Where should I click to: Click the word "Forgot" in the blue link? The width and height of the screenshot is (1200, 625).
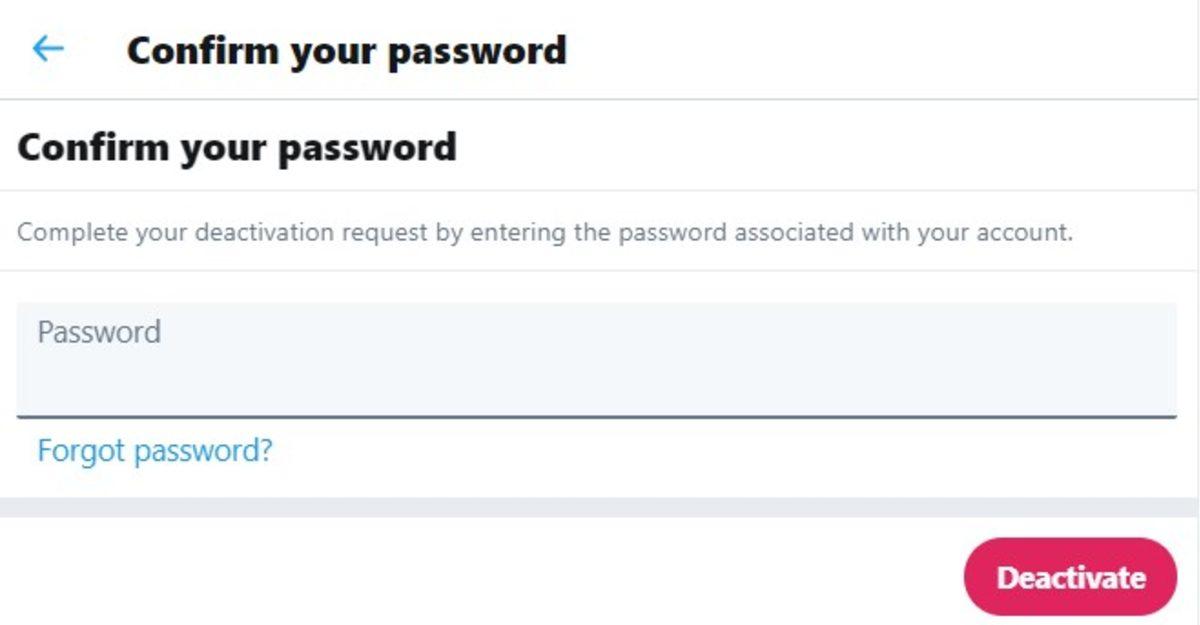click(82, 451)
